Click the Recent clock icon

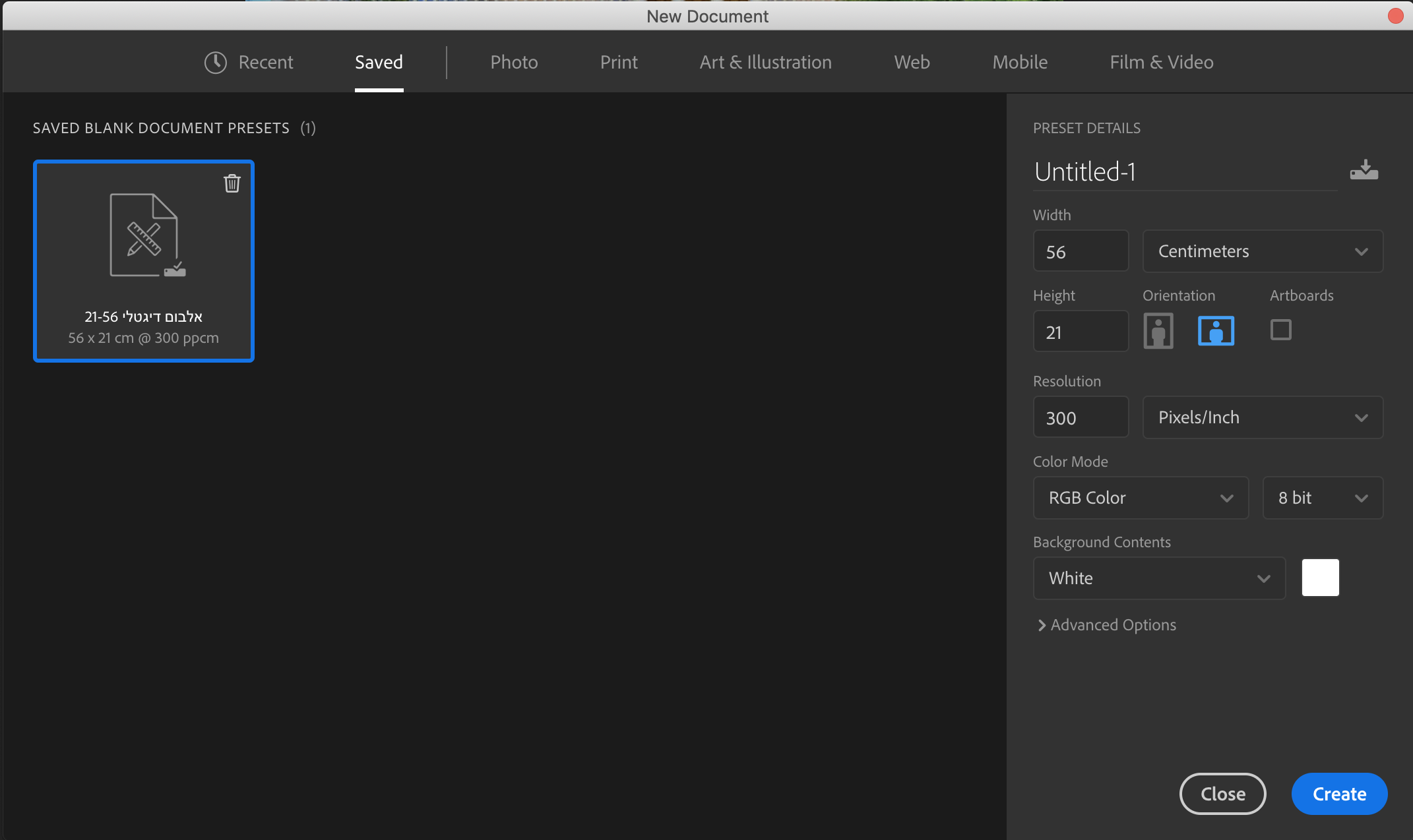[216, 63]
